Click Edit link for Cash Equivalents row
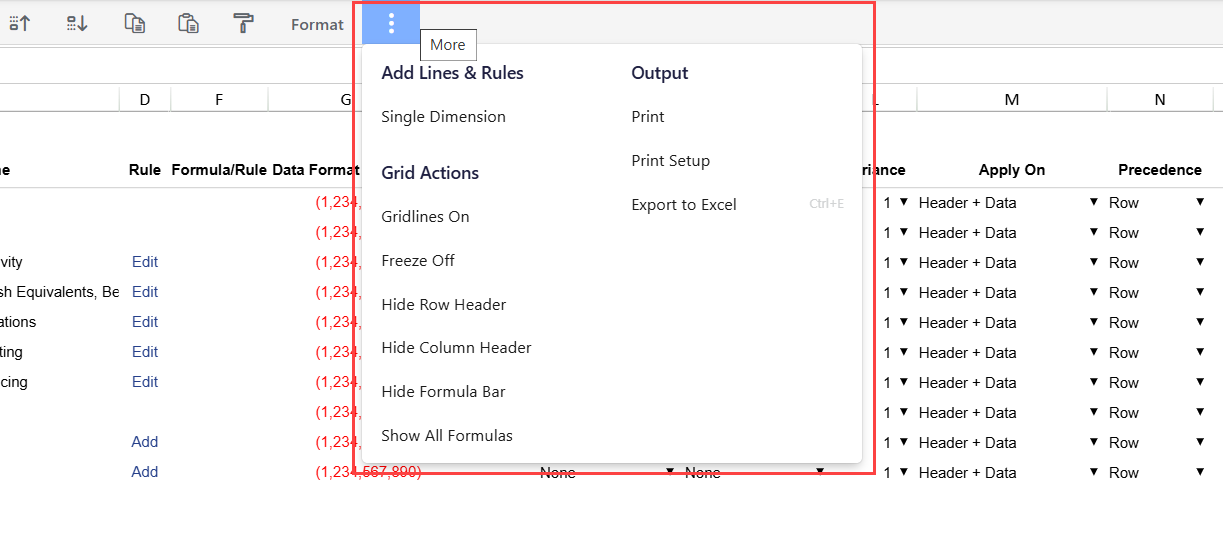 click(x=145, y=292)
